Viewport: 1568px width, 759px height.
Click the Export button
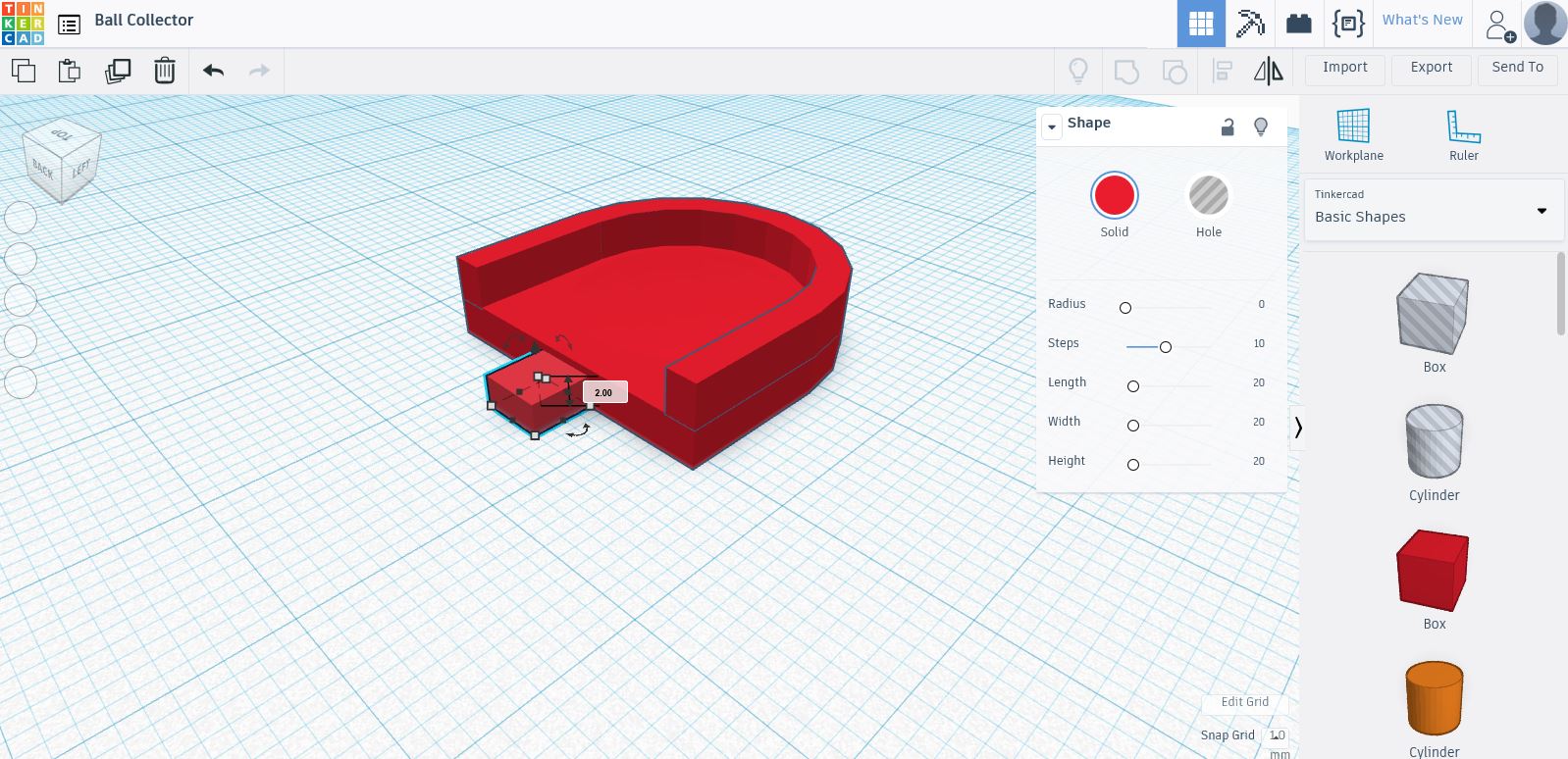tap(1431, 68)
